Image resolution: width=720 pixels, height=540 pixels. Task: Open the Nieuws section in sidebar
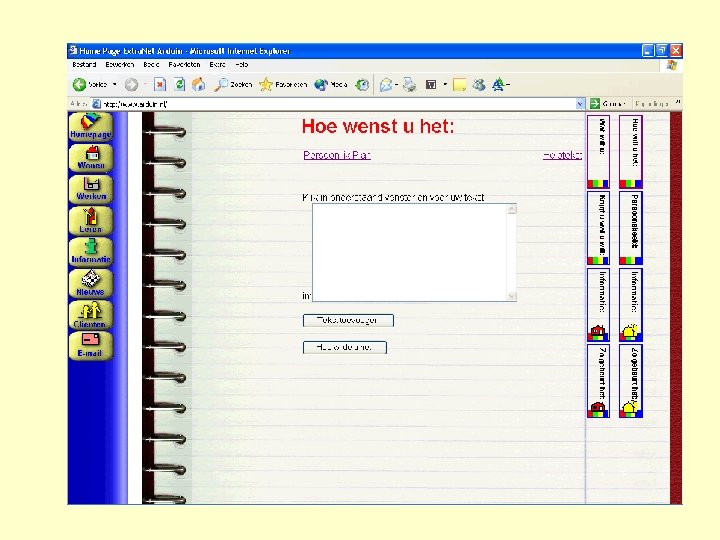click(x=90, y=282)
